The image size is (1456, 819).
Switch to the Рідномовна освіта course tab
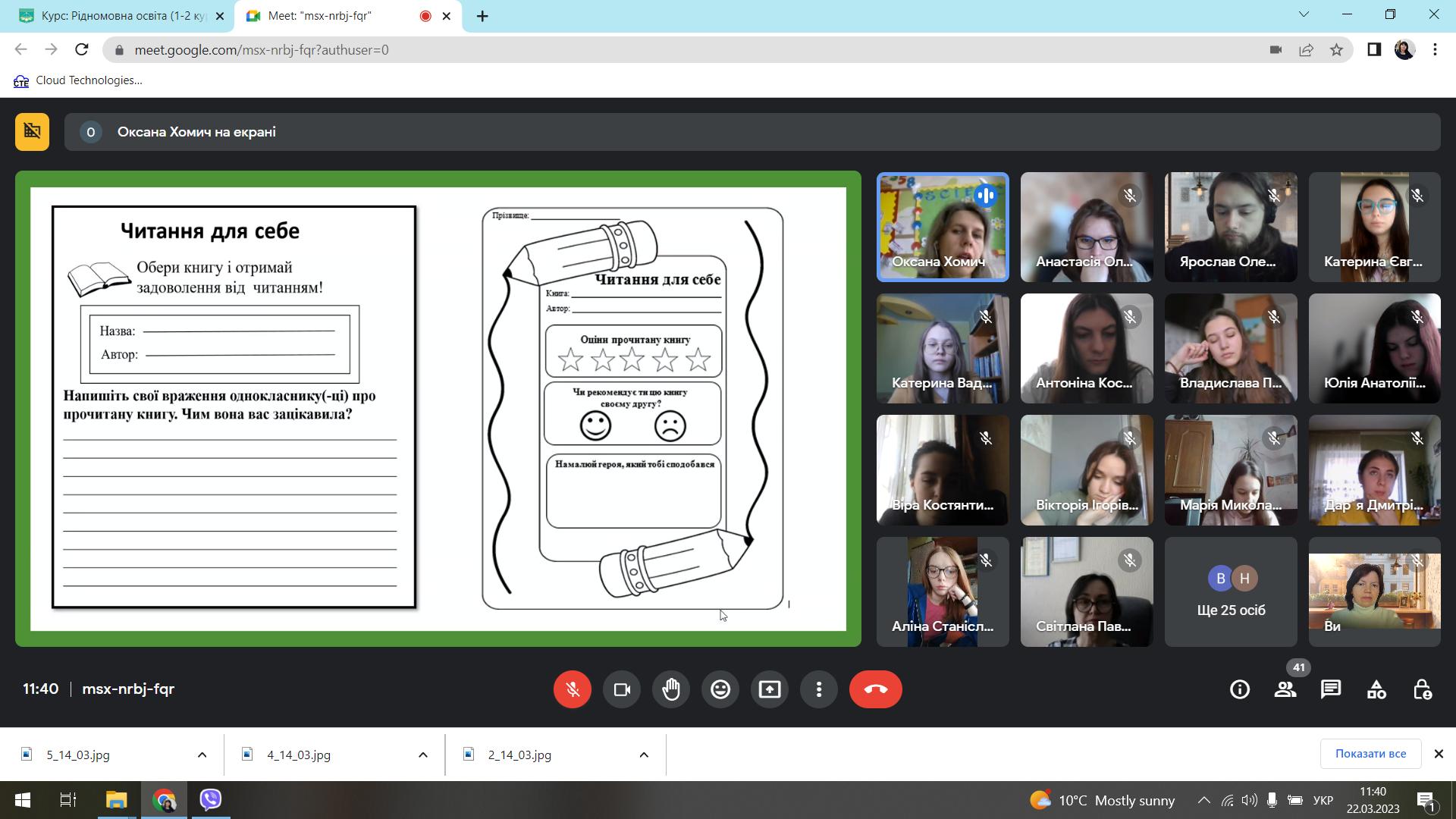pyautogui.click(x=121, y=16)
